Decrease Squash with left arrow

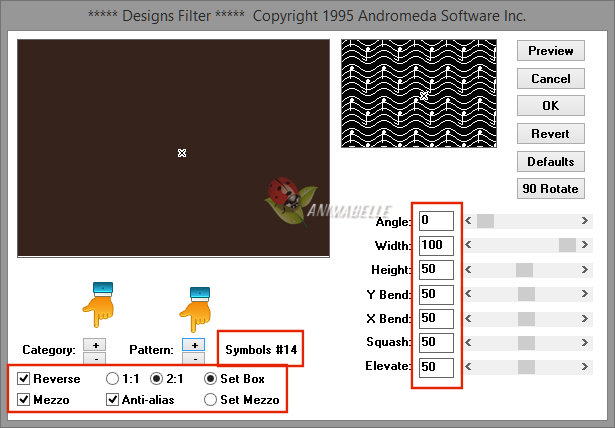(468, 342)
